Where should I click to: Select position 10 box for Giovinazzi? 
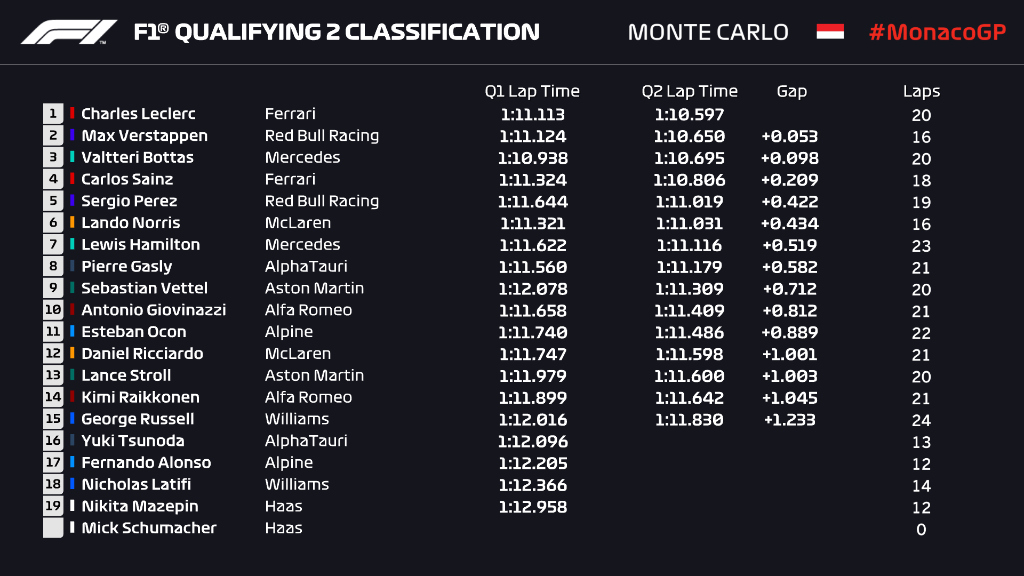[53, 310]
